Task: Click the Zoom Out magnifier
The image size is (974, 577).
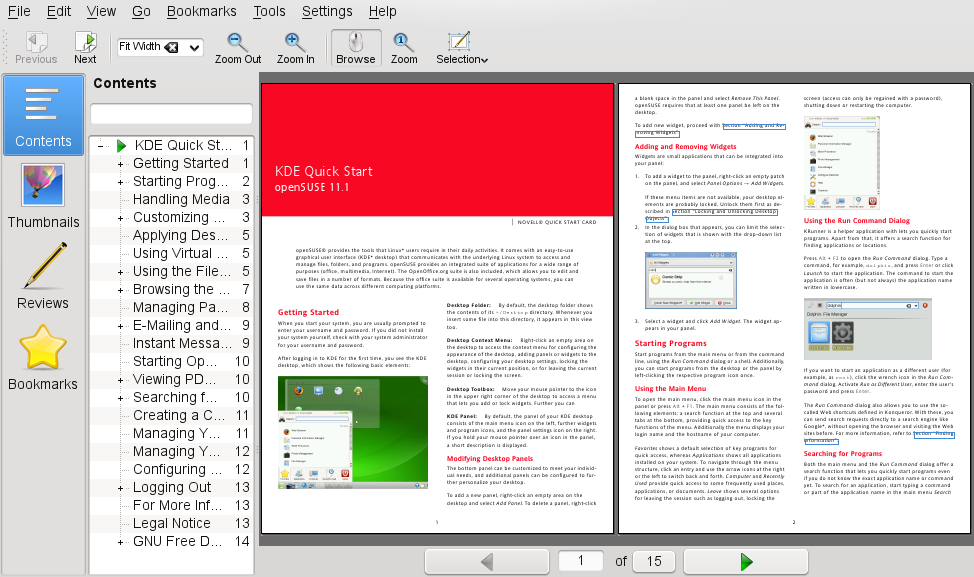Action: [237, 48]
